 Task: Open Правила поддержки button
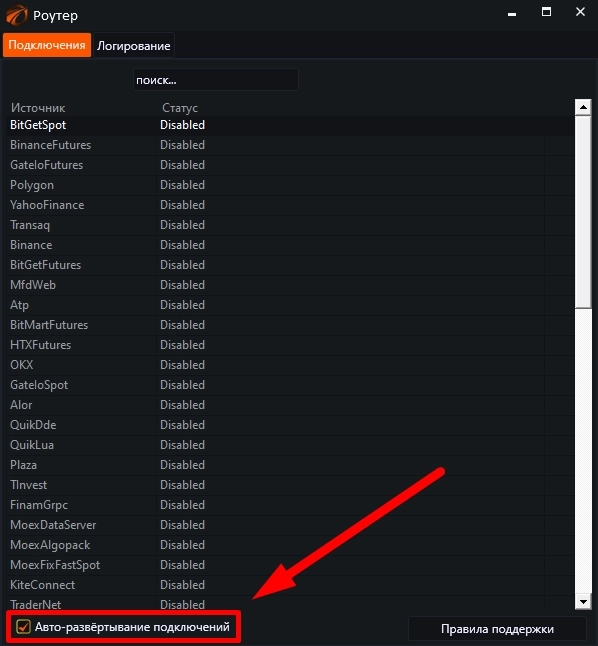[497, 629]
